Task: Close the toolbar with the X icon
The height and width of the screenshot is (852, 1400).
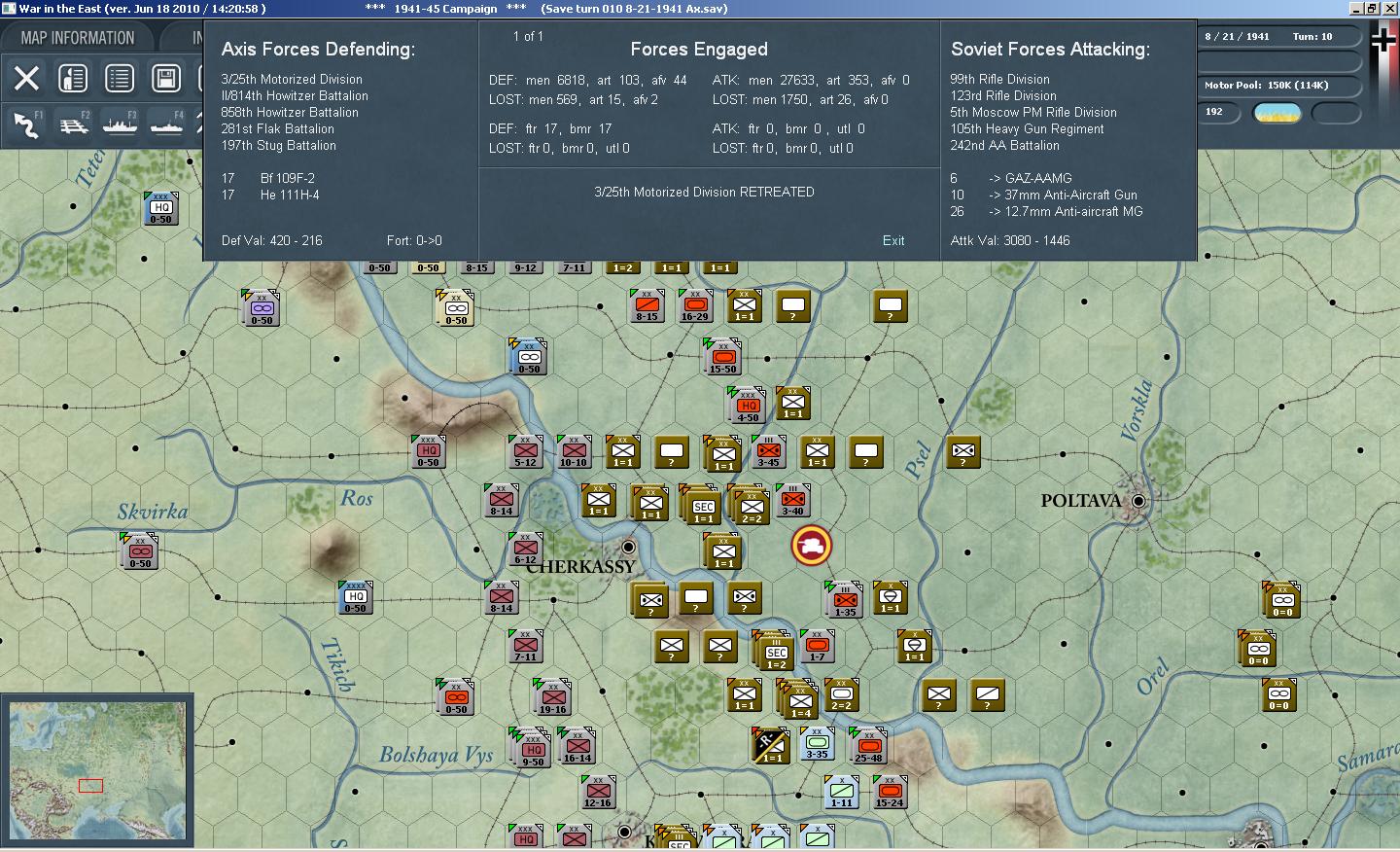Action: coord(26,78)
